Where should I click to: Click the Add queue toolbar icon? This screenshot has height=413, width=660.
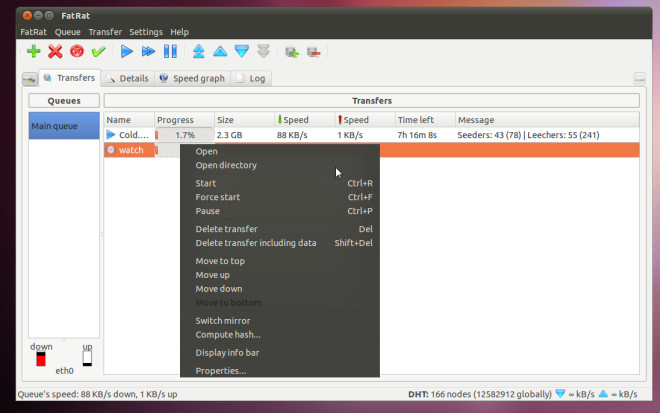point(292,52)
